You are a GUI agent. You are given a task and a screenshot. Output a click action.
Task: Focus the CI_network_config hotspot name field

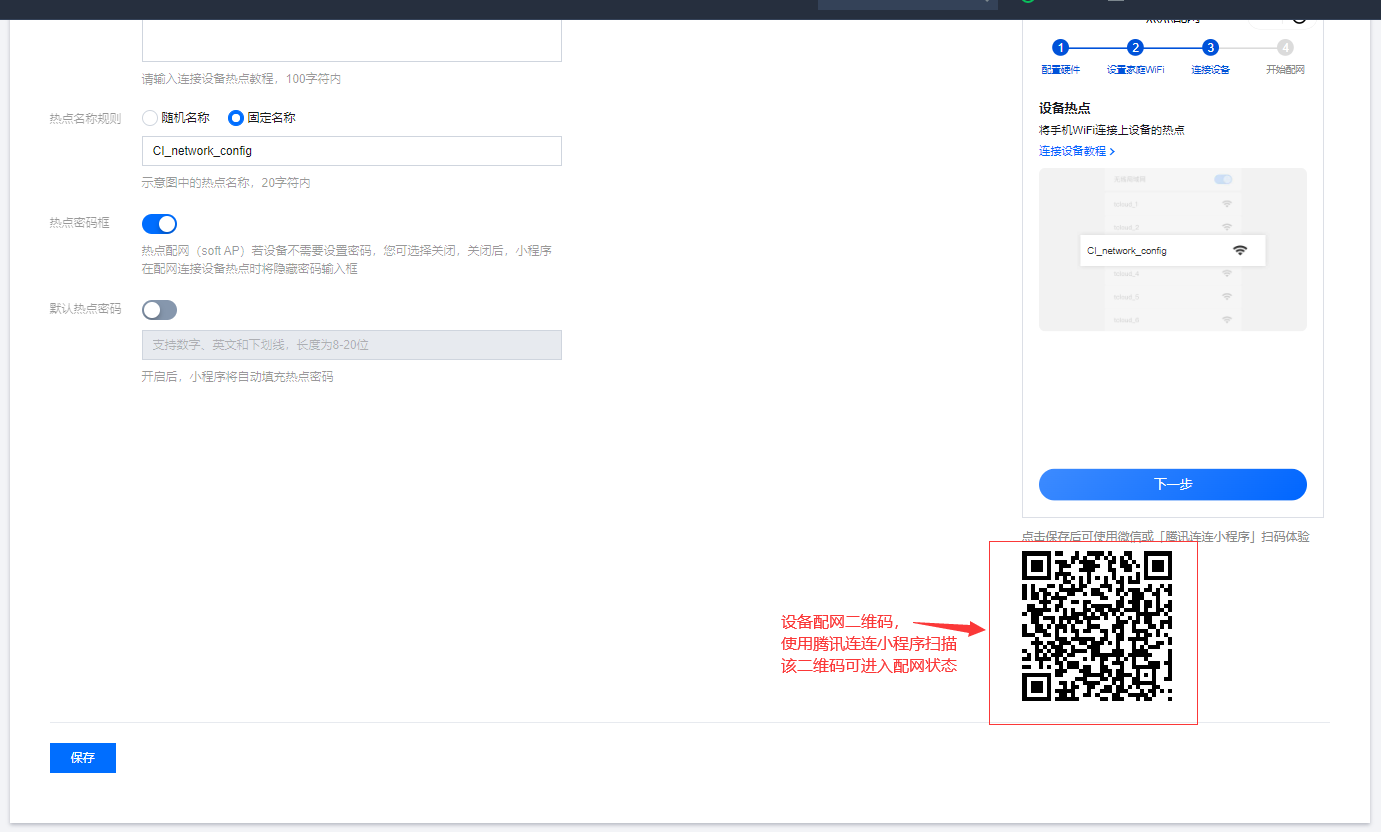pos(351,151)
